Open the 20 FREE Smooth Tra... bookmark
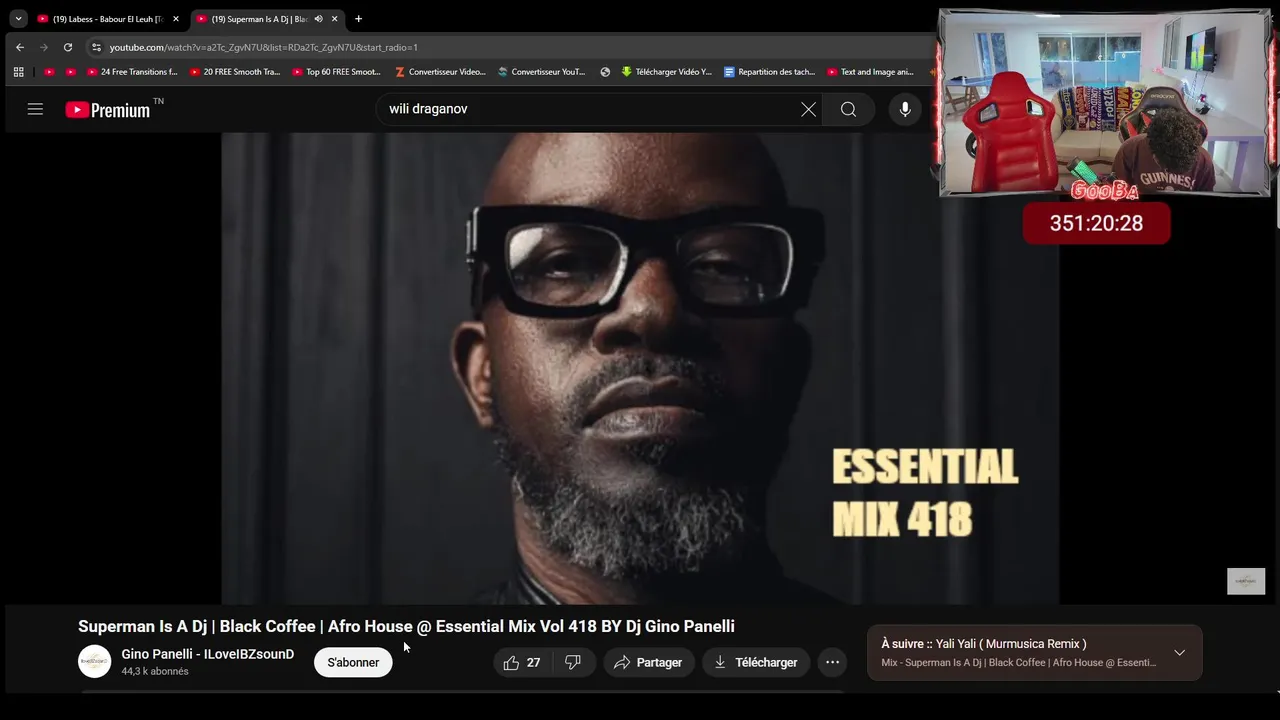The height and width of the screenshot is (720, 1280). [x=235, y=72]
